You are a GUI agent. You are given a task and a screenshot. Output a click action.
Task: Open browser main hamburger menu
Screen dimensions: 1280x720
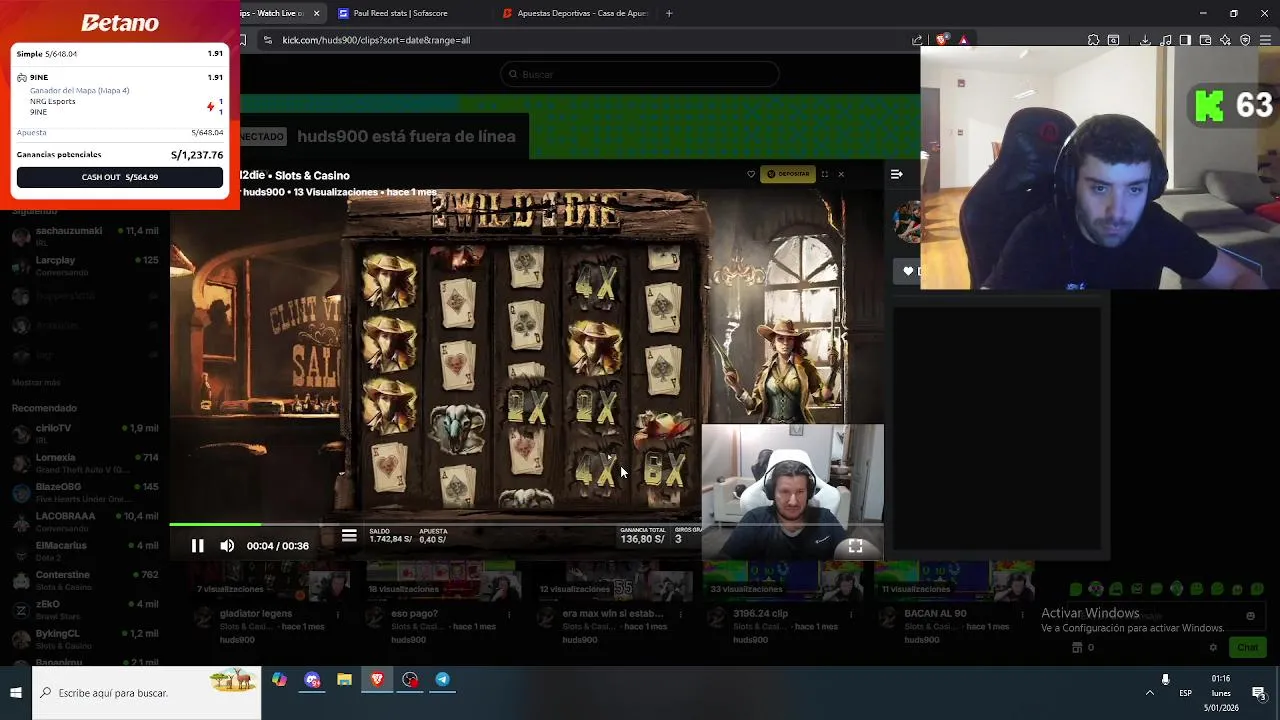click(1265, 40)
